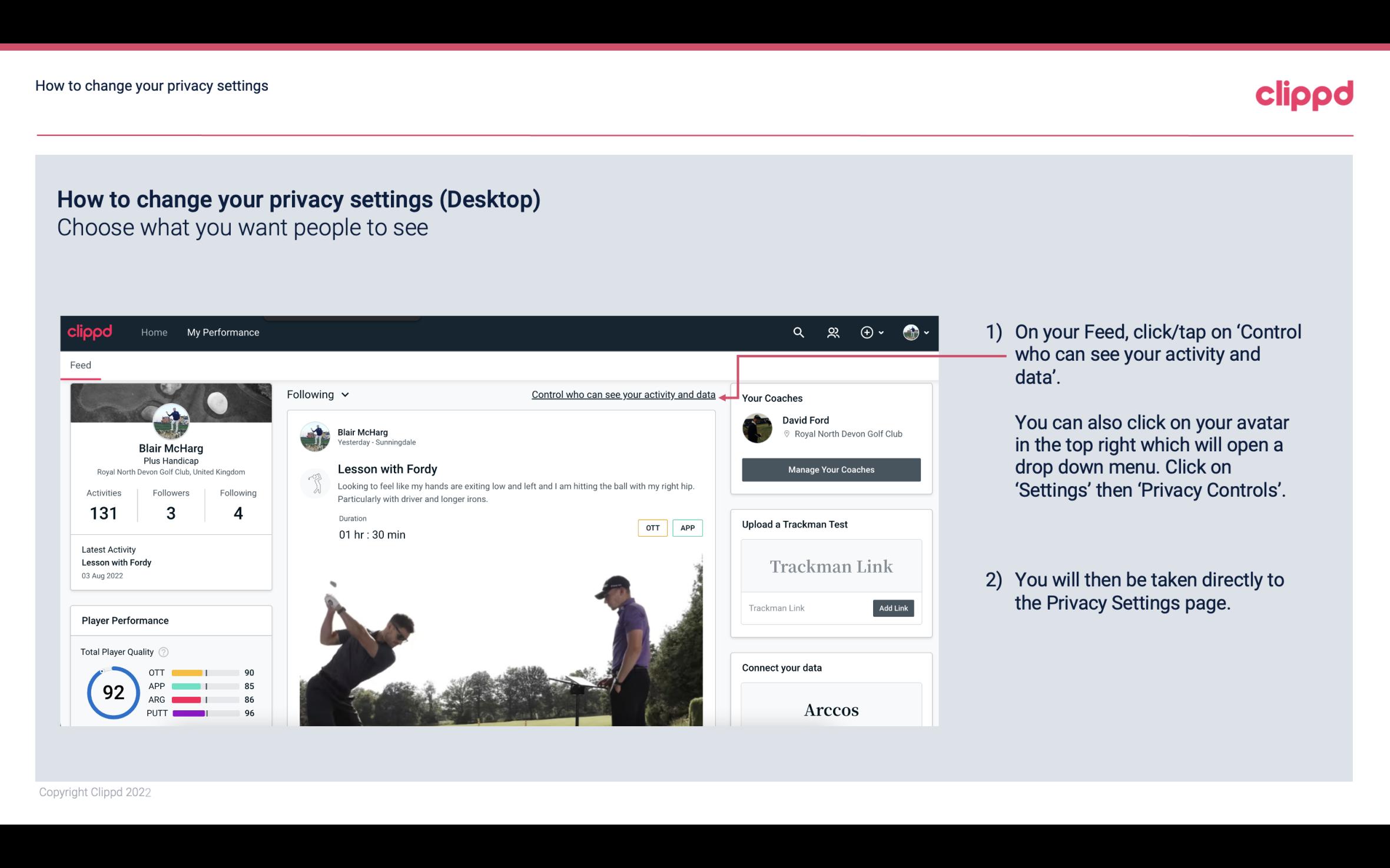
Task: Click the Manage Your Coaches button
Action: pyautogui.click(x=830, y=469)
